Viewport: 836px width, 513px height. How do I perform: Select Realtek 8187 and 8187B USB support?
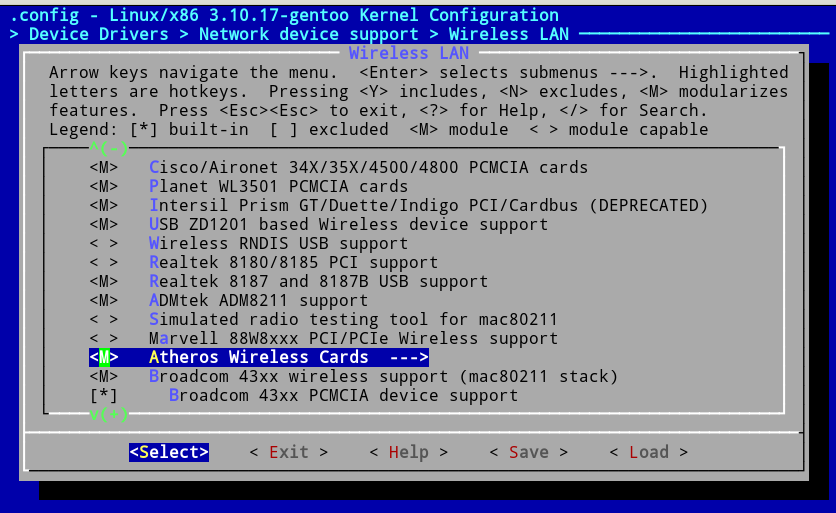coord(318,282)
